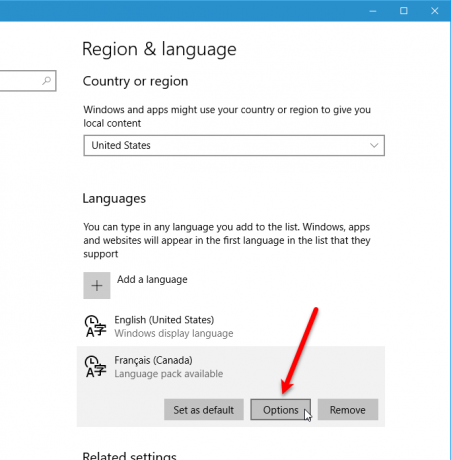Select the Add a language label
This screenshot has width=451, height=460.
click(x=152, y=279)
